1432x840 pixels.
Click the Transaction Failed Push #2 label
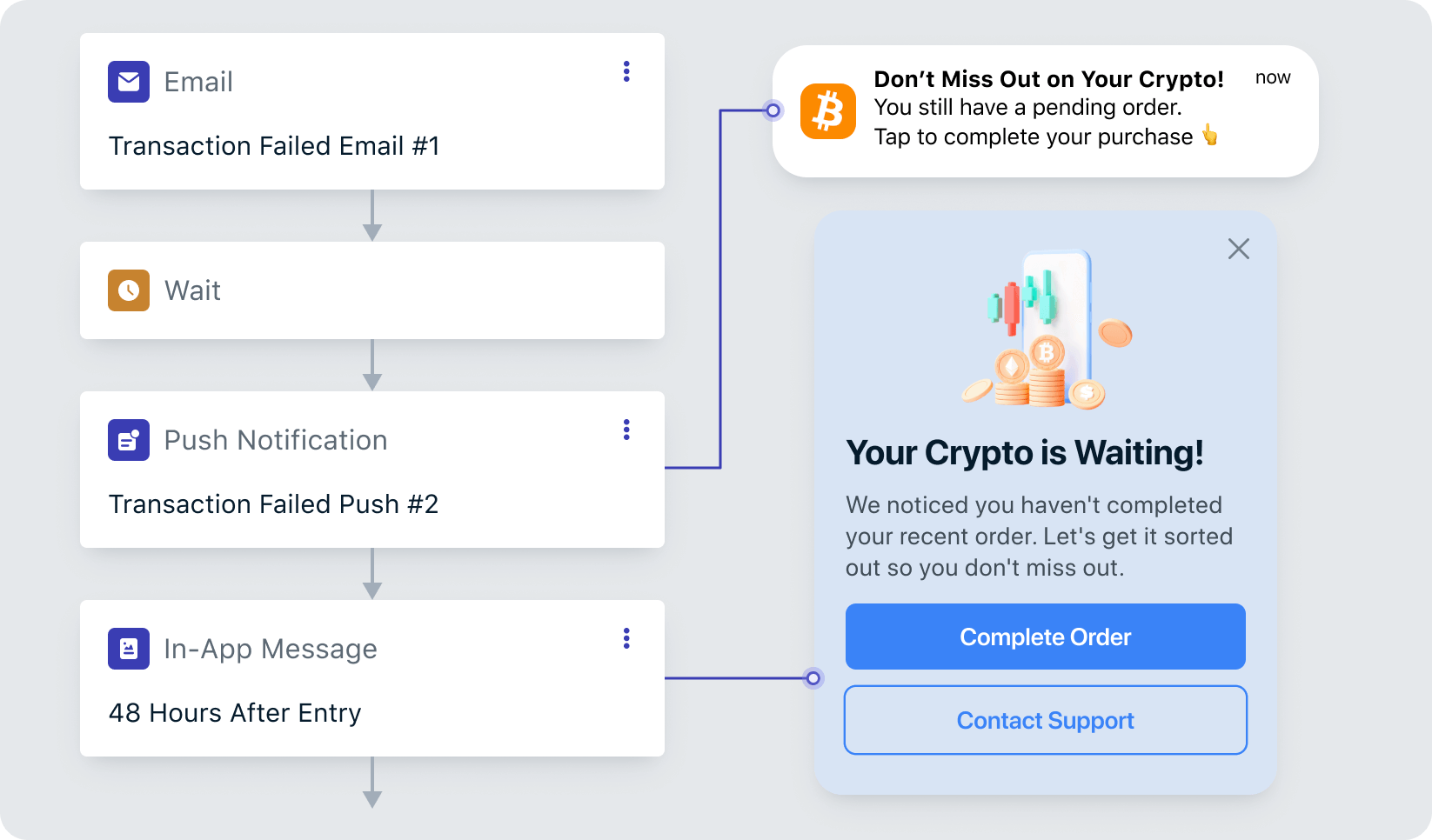(272, 503)
